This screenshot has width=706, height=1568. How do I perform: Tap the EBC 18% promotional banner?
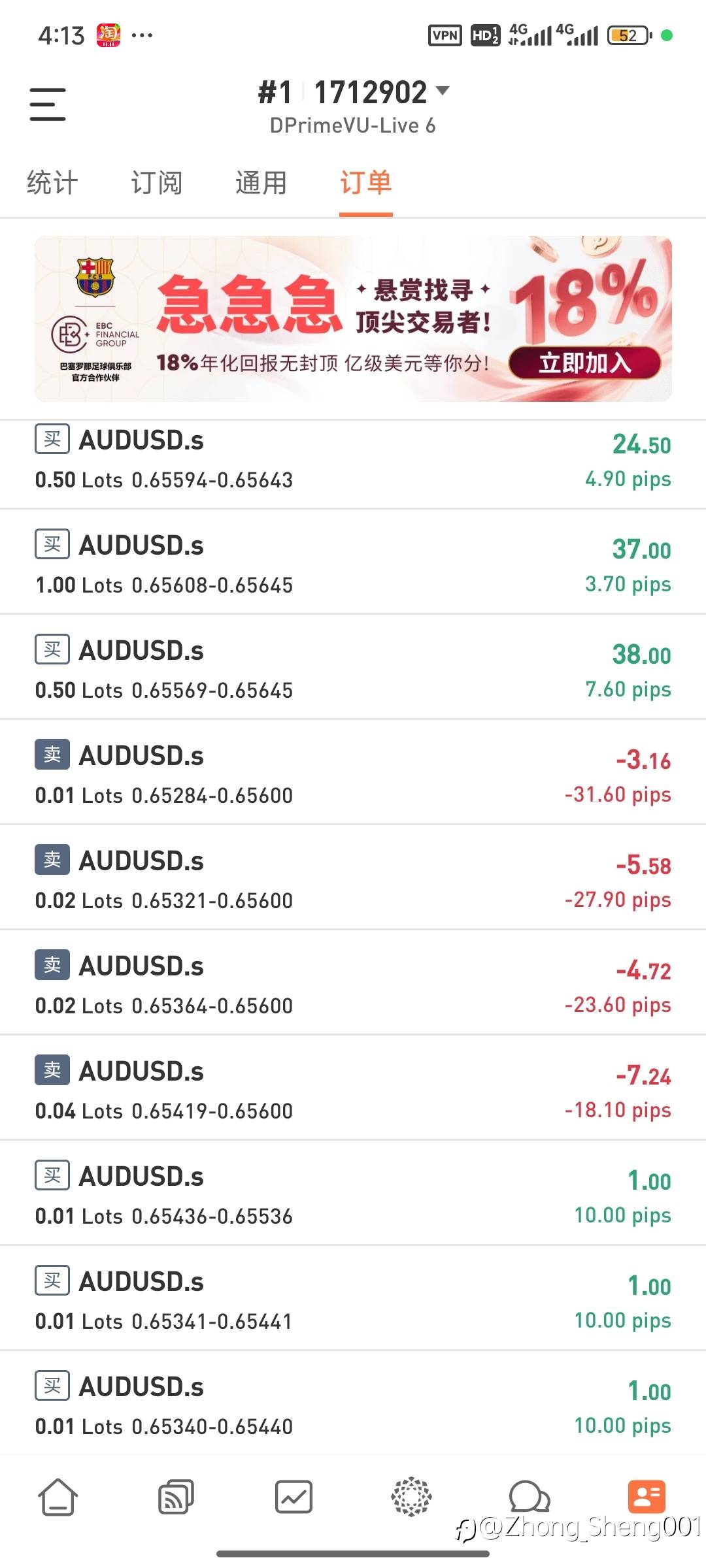[x=353, y=319]
